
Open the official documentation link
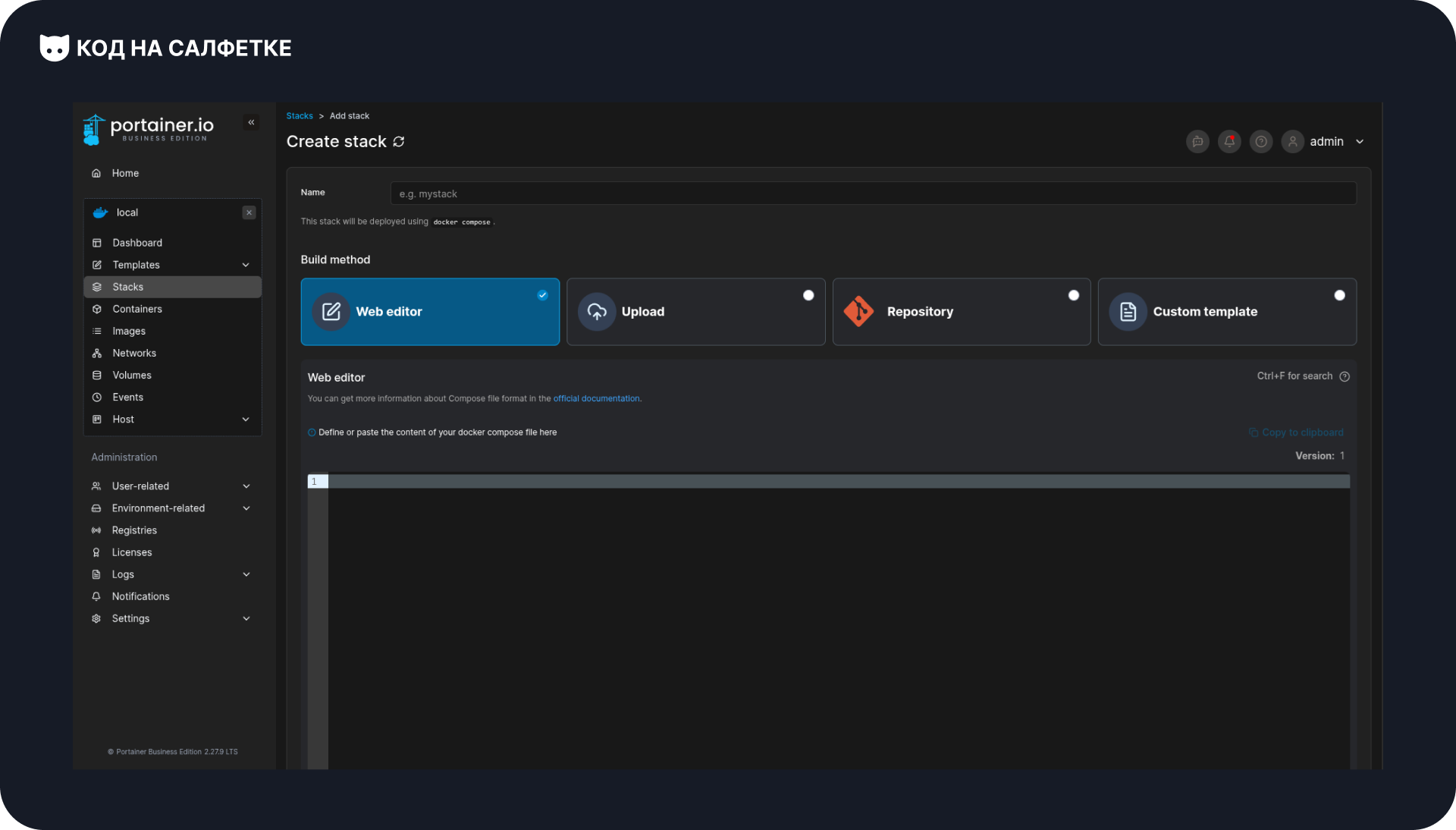(597, 399)
